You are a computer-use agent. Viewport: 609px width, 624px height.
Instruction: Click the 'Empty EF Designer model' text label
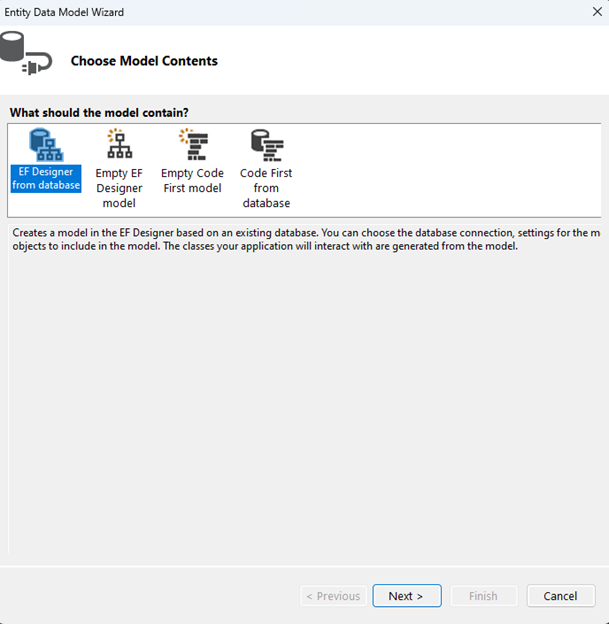tap(119, 188)
